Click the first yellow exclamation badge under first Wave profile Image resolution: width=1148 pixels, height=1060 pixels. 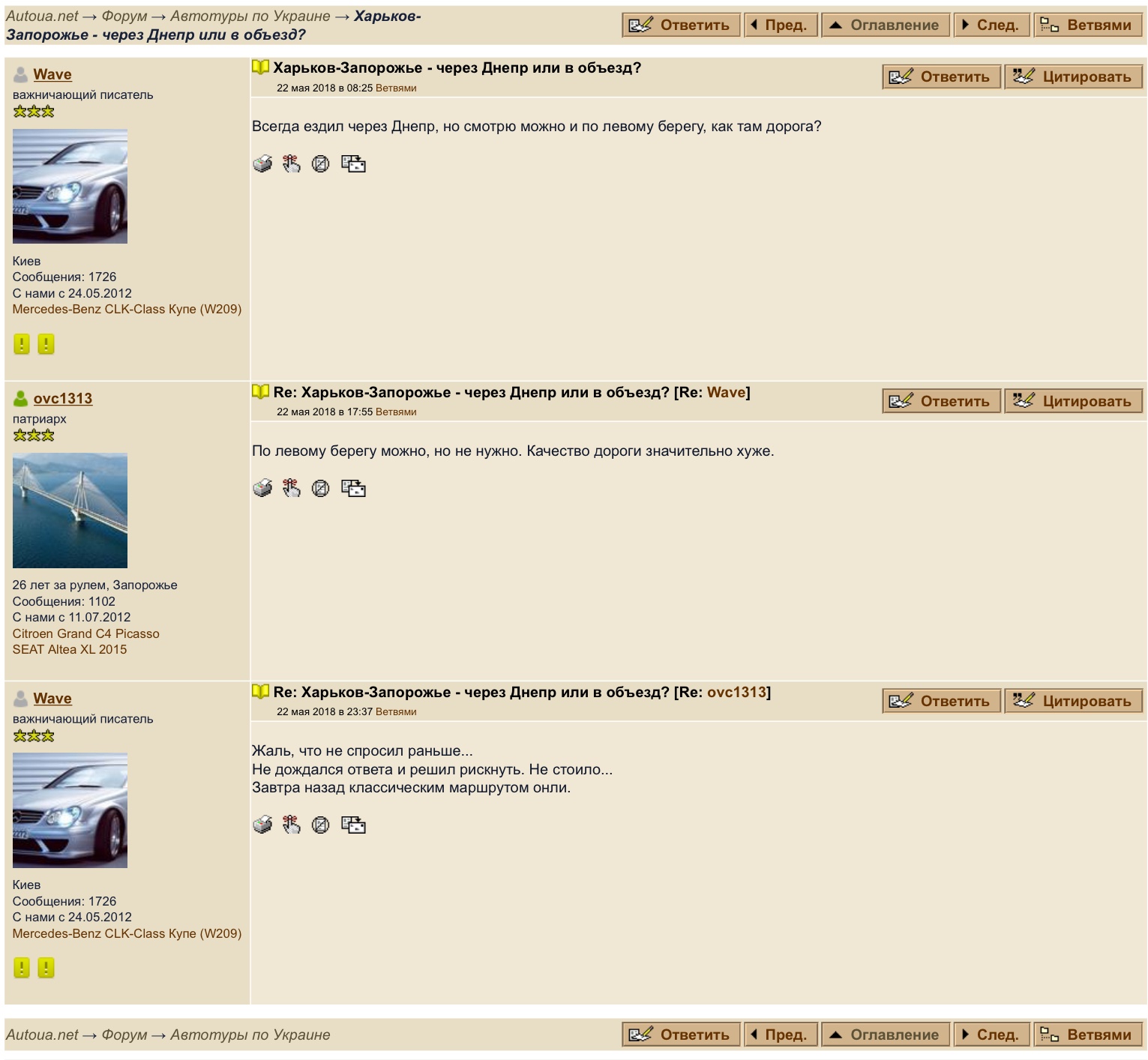point(22,344)
